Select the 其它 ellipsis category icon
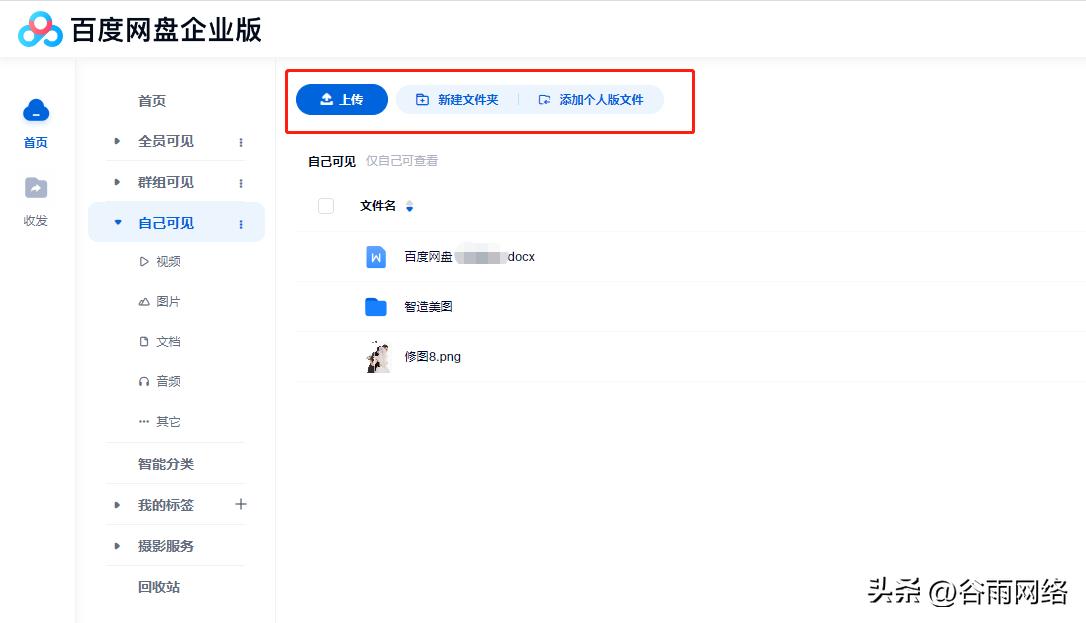Viewport: 1086px width, 623px height. pos(145,421)
